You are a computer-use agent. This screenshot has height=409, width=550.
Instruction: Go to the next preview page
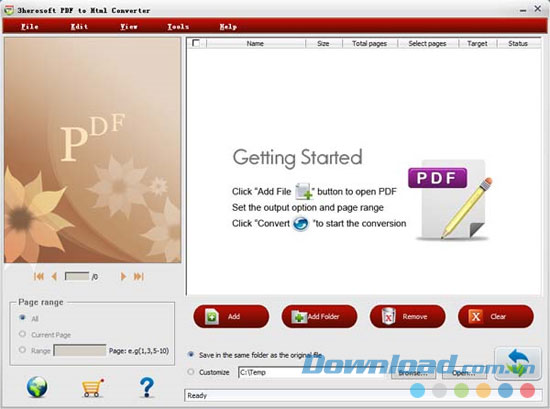click(x=123, y=276)
